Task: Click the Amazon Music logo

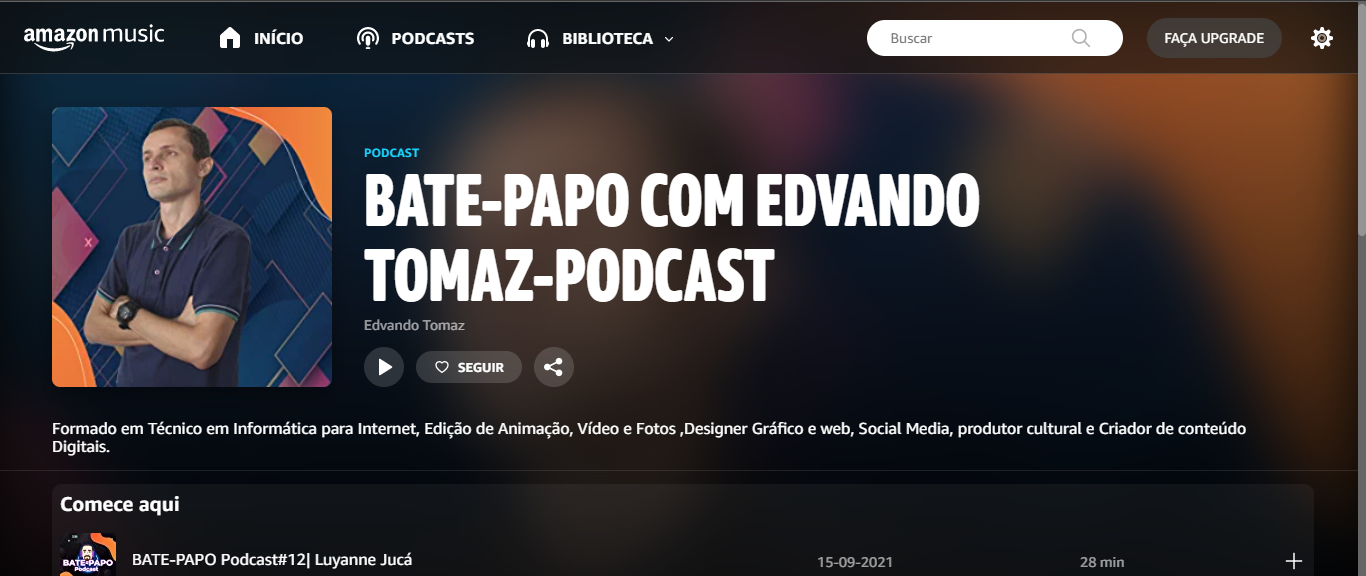Action: coord(94,38)
